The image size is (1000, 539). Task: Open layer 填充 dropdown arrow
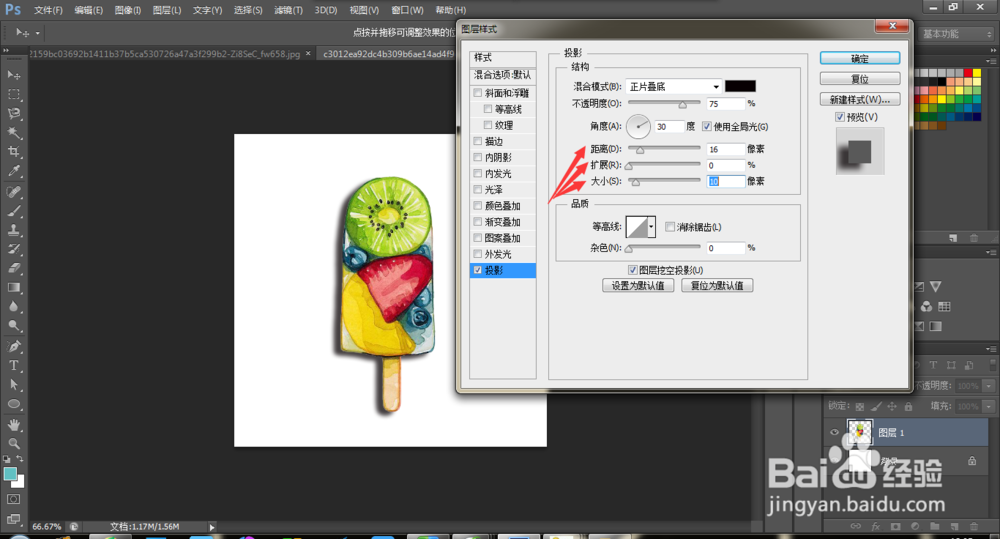[989, 406]
